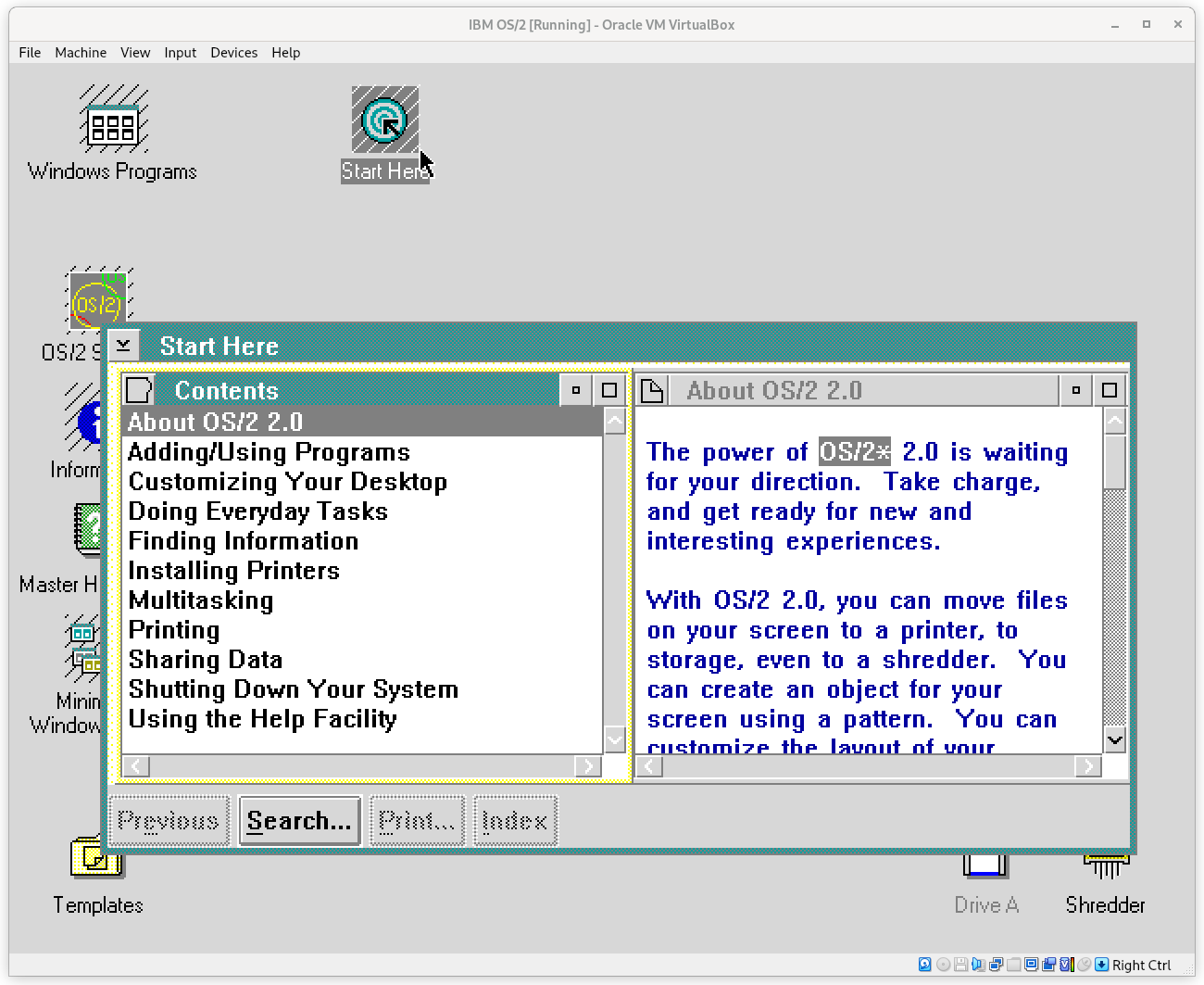Open the Help menu
This screenshot has height=985, width=1204.
(286, 53)
